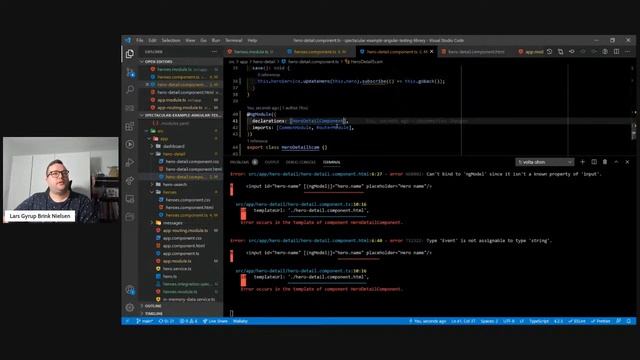Click the Spaces: 2 indentation status item

pos(489,321)
